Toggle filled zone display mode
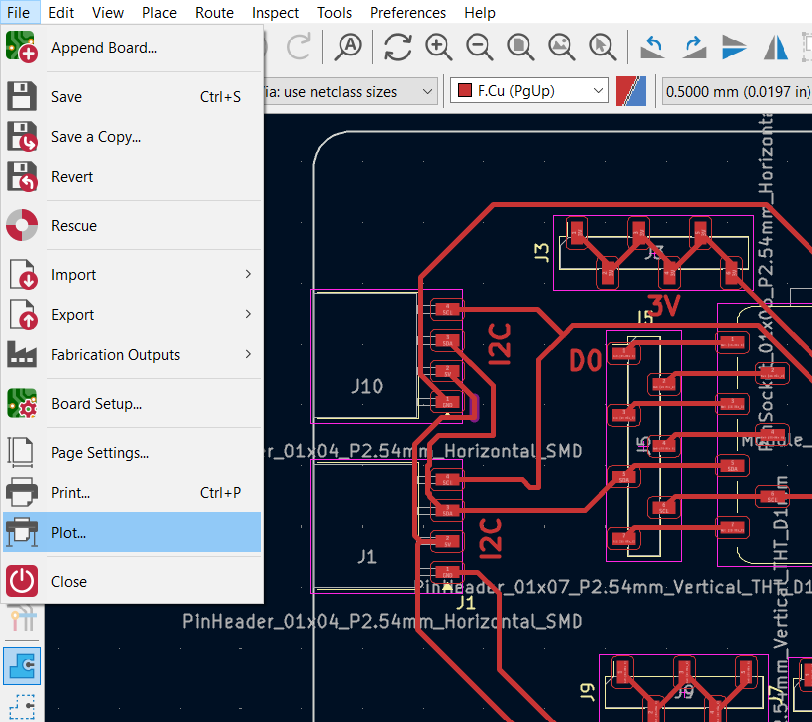 (x=21, y=664)
